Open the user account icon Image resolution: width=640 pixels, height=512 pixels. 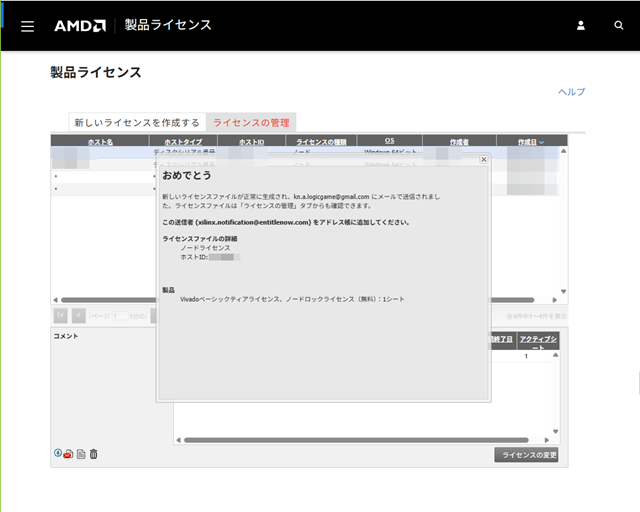click(581, 25)
